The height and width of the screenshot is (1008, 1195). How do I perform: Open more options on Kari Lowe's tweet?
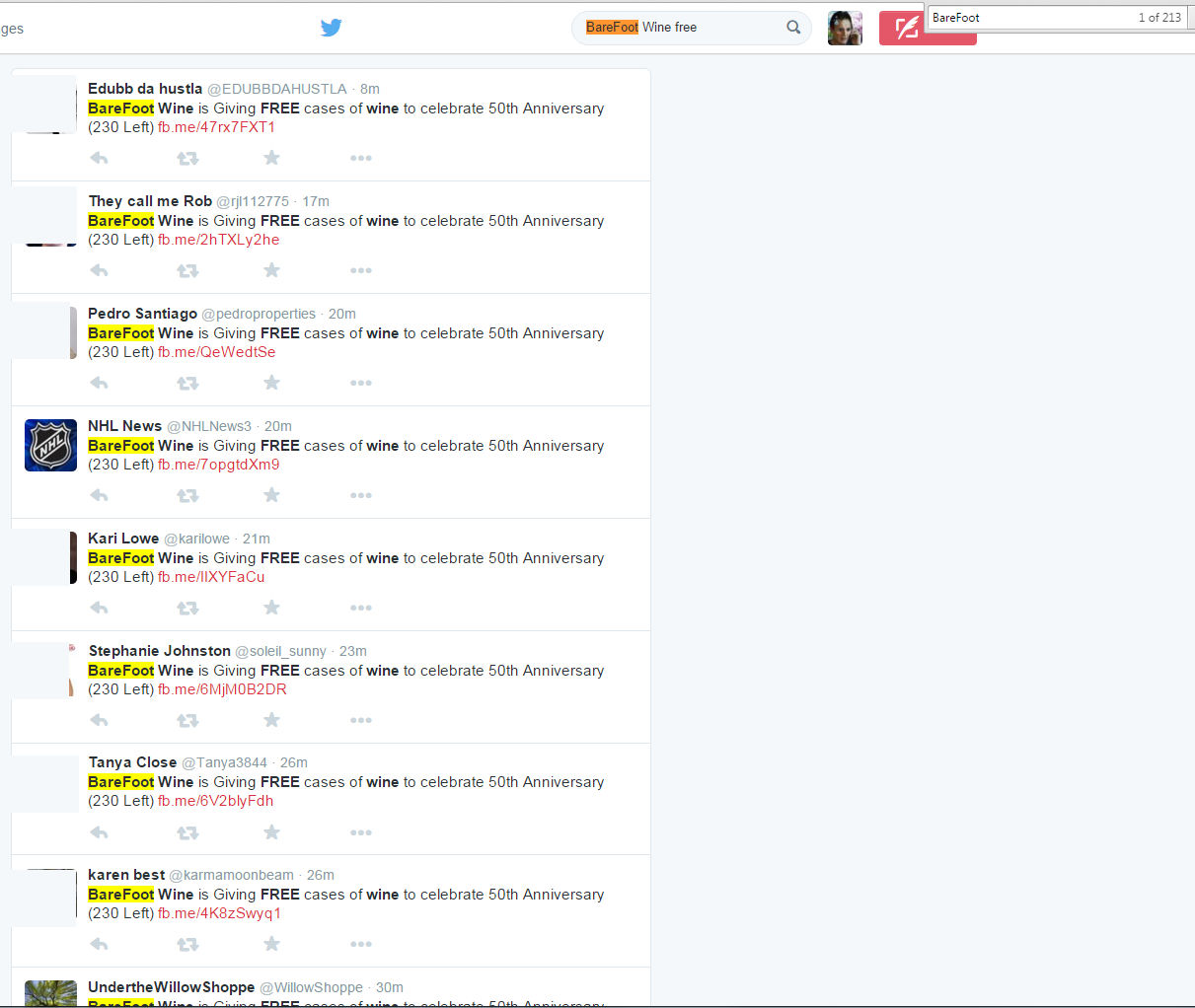pos(361,608)
